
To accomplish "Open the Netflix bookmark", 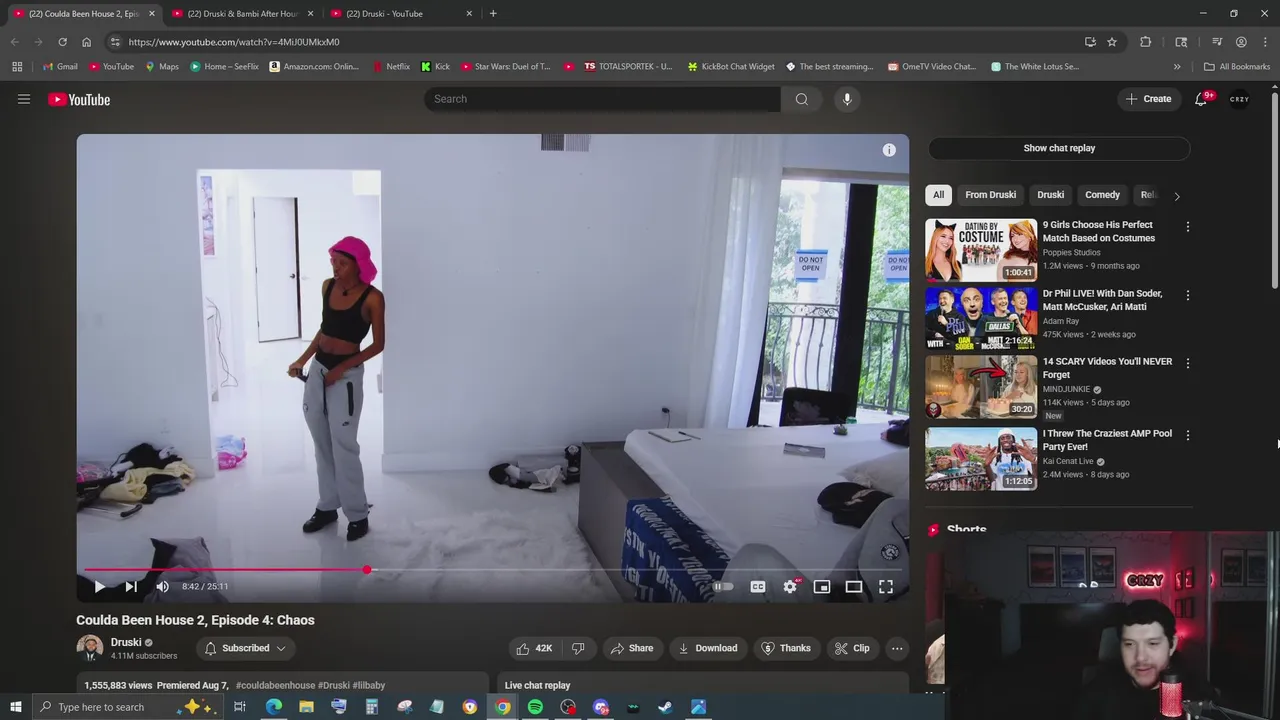I will pyautogui.click(x=390, y=67).
